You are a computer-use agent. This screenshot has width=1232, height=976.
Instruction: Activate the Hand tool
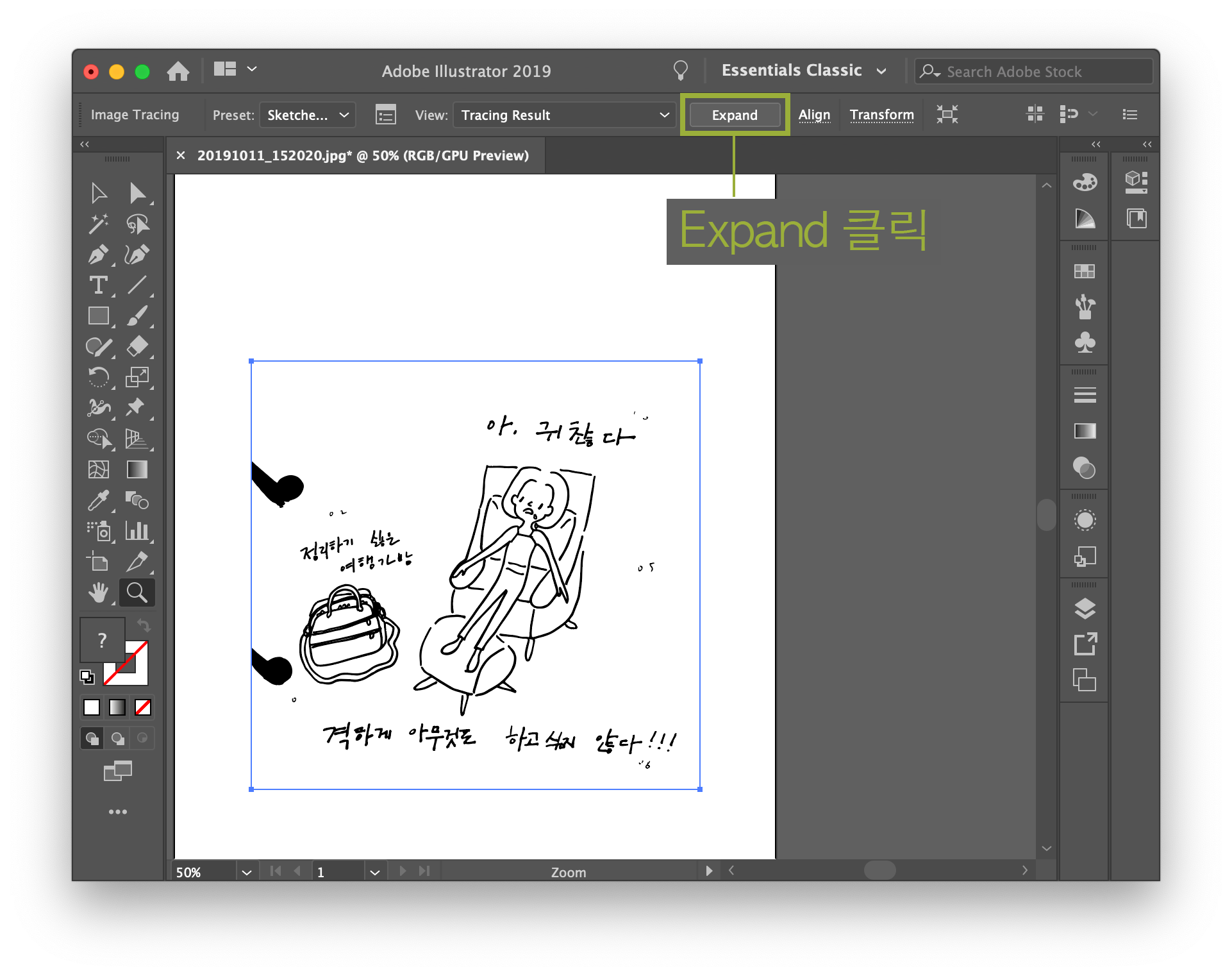pyautogui.click(x=98, y=593)
